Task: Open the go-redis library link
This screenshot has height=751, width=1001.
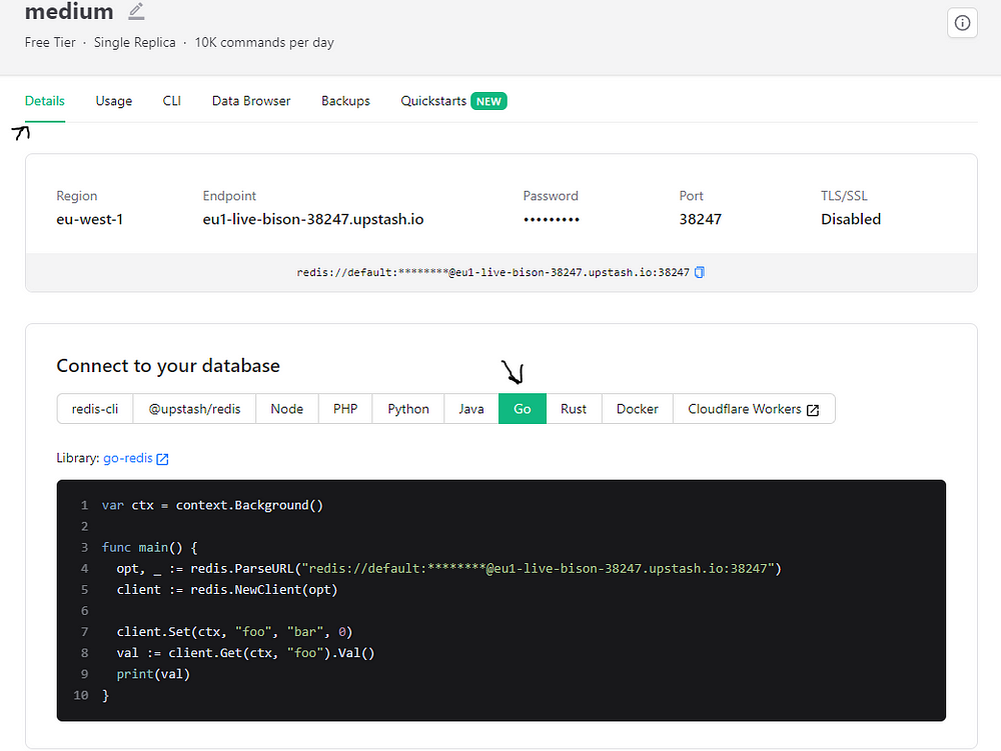Action: point(128,458)
